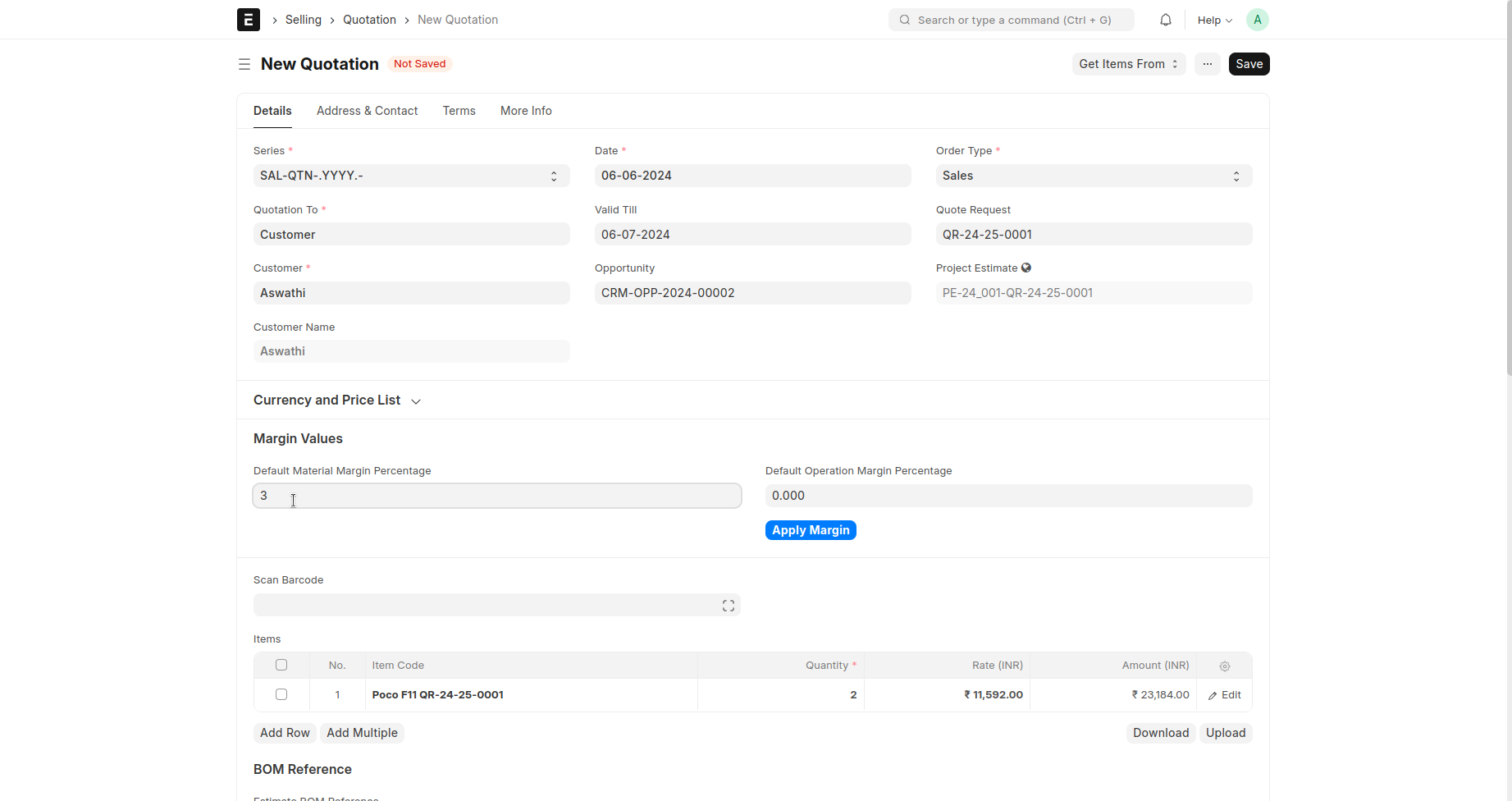Switch to Address & Contact tab
The height and width of the screenshot is (801, 1512).
[367, 111]
